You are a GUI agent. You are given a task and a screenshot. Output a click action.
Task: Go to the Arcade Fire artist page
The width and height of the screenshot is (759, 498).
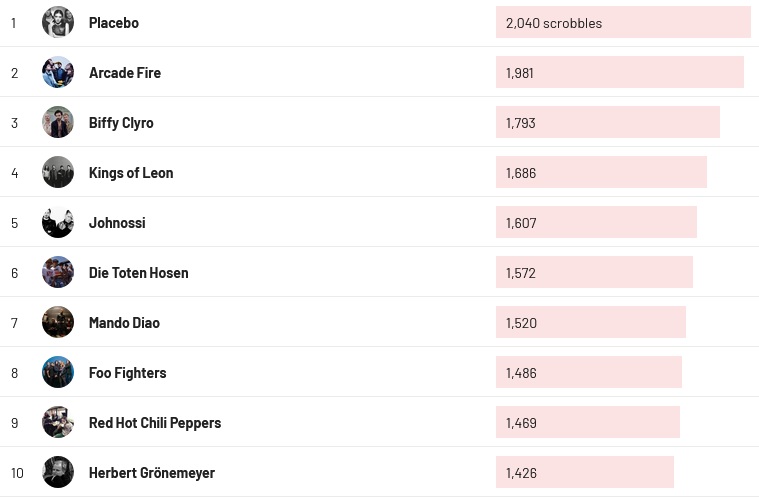point(125,72)
